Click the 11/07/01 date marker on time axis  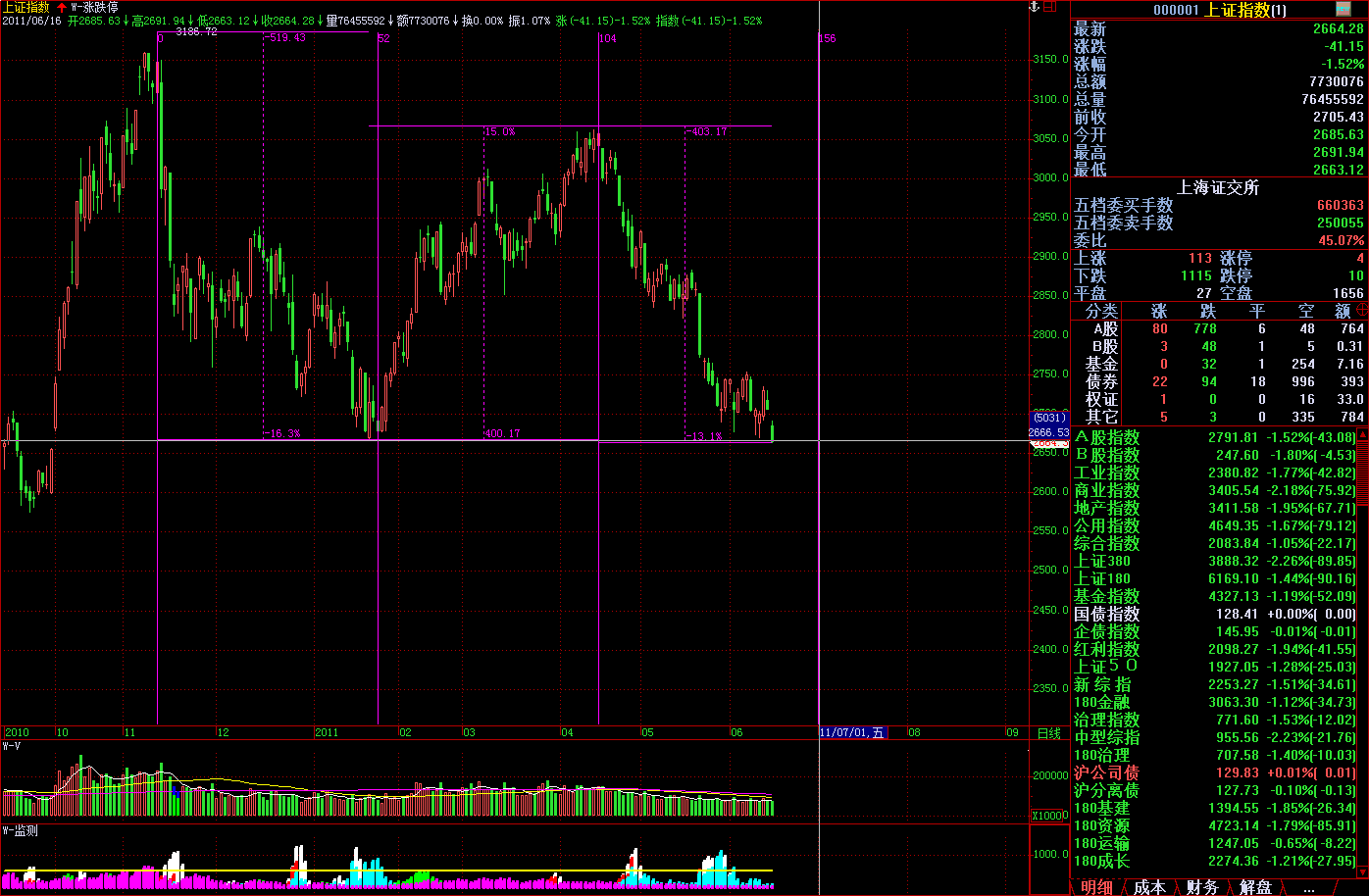851,732
